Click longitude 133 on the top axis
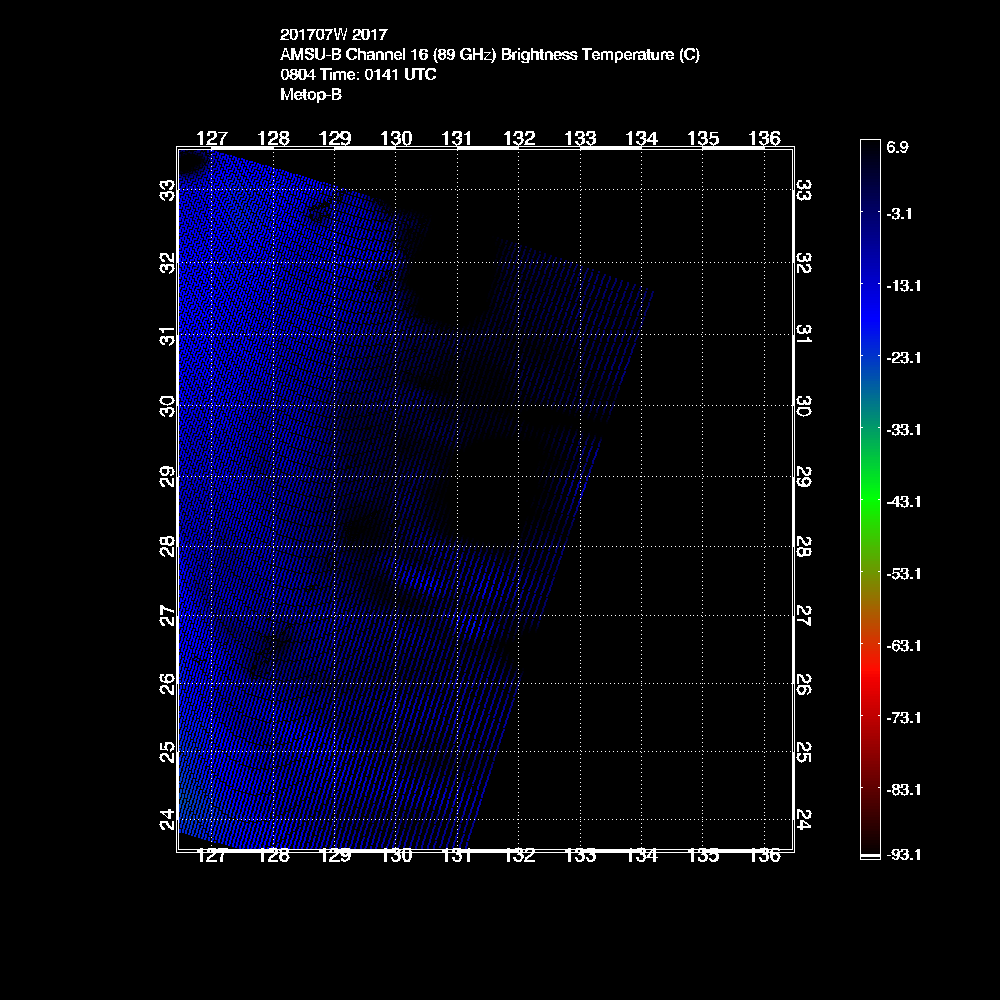Image resolution: width=1000 pixels, height=1000 pixels. (581, 138)
